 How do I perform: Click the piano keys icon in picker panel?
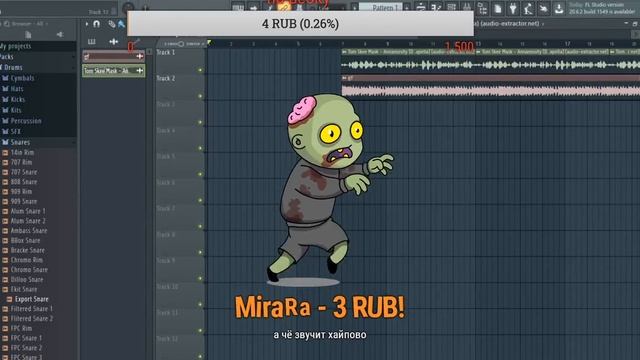pyautogui.click(x=91, y=42)
